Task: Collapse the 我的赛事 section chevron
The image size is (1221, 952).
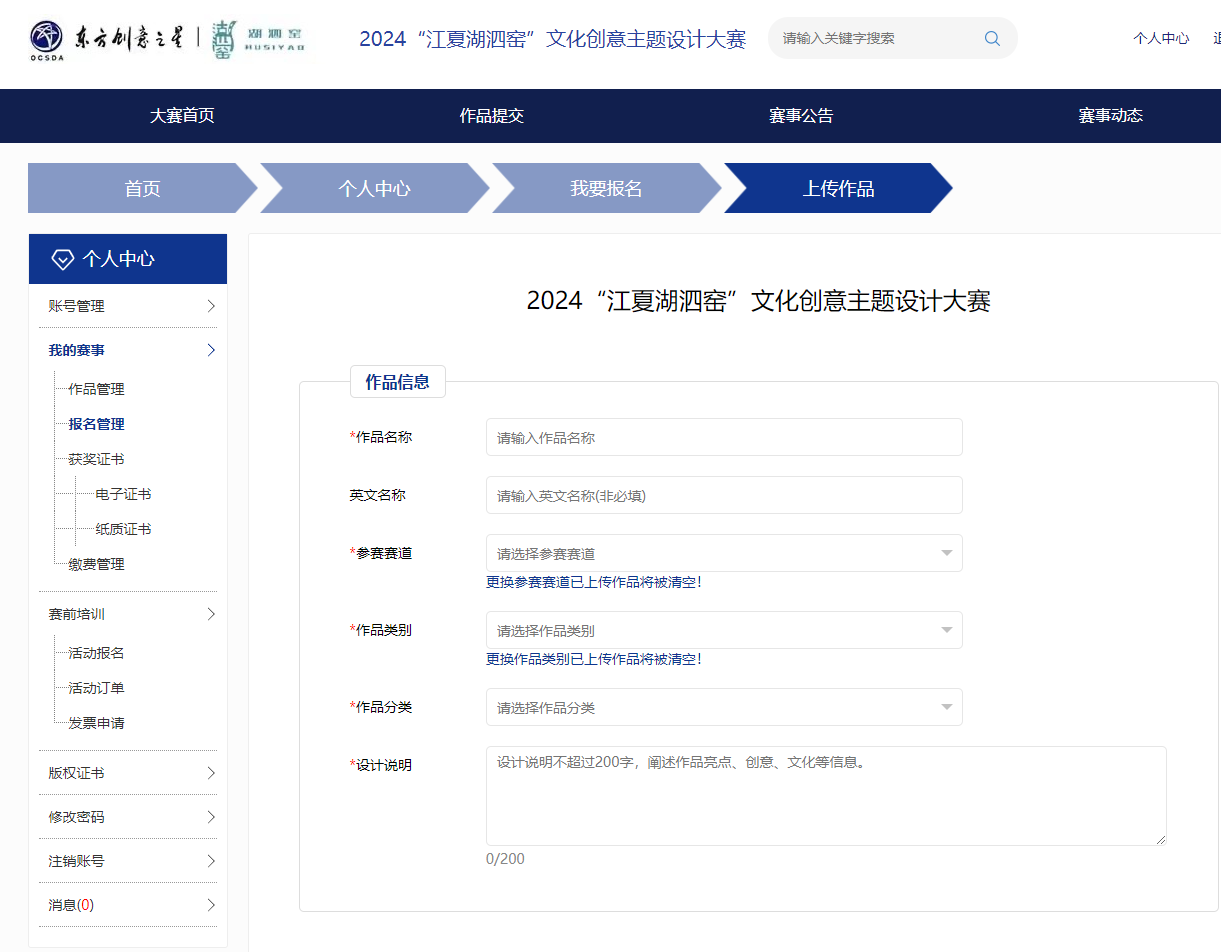Action: pyautogui.click(x=210, y=350)
